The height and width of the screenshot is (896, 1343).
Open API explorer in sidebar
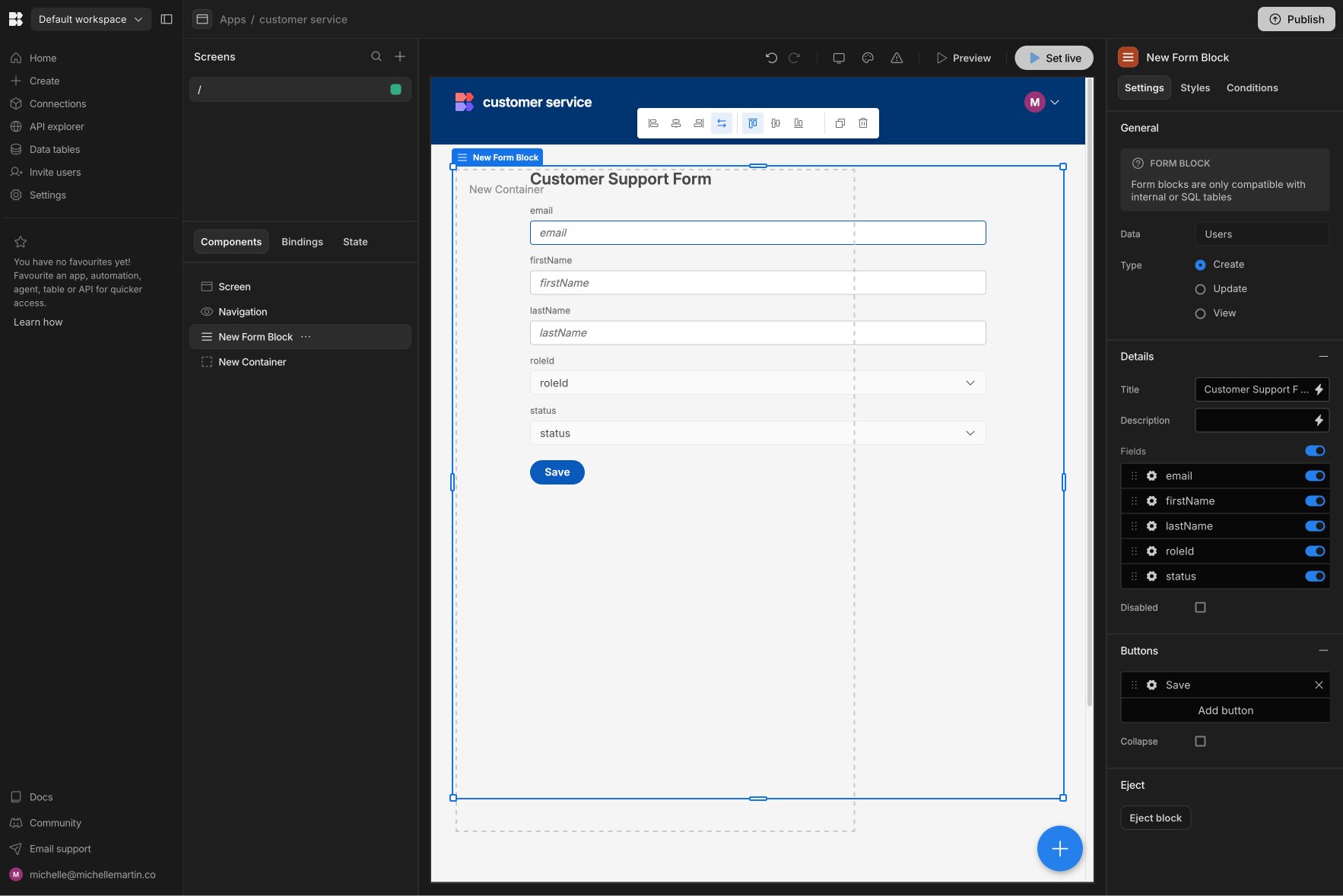tap(57, 127)
